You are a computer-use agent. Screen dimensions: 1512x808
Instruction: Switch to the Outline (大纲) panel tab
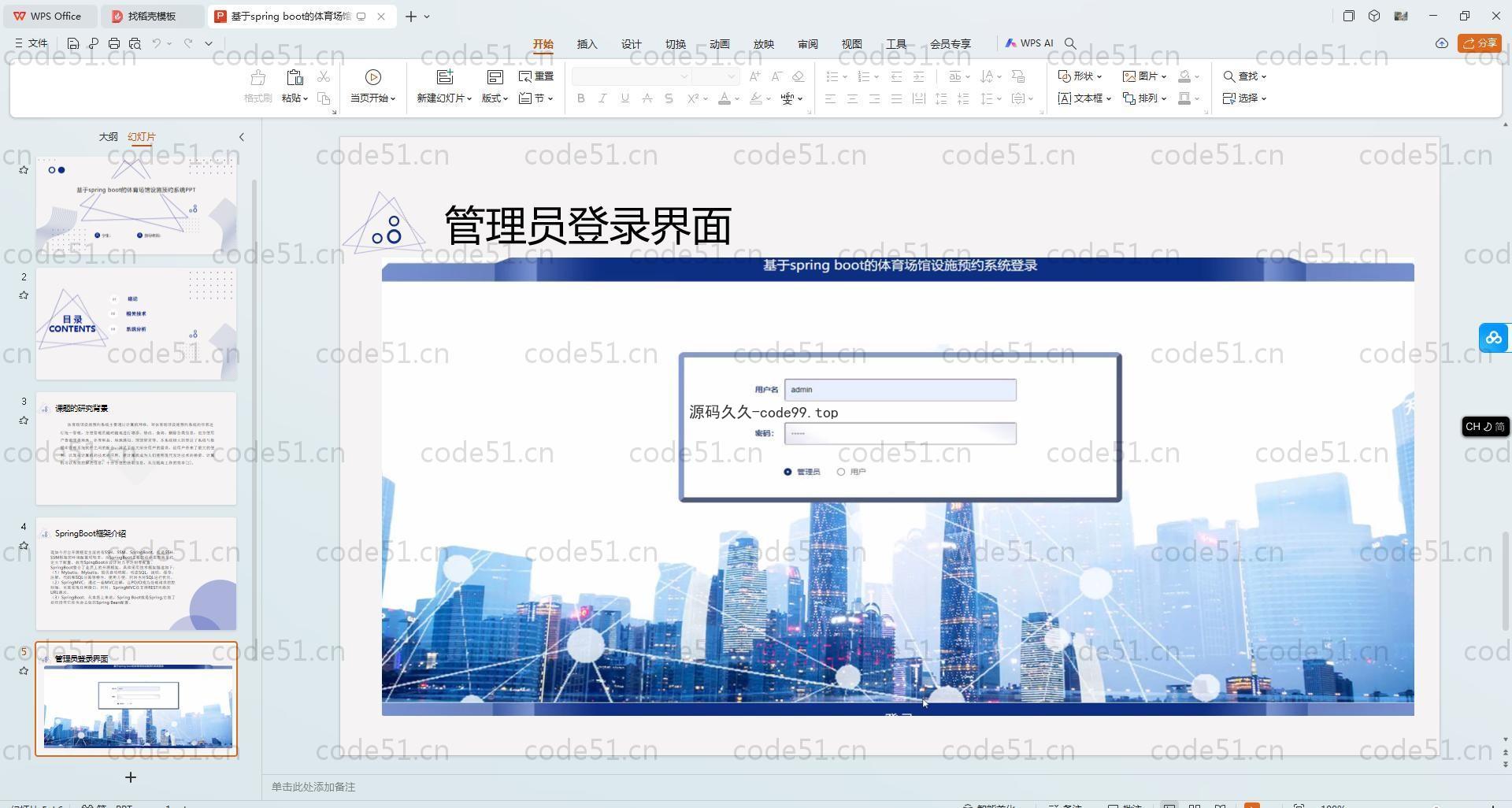pos(109,137)
